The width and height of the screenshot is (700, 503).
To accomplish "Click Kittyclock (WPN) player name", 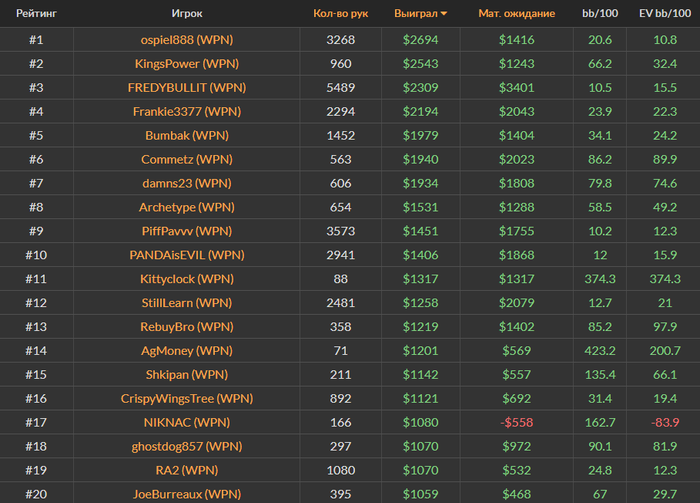I will [x=186, y=279].
